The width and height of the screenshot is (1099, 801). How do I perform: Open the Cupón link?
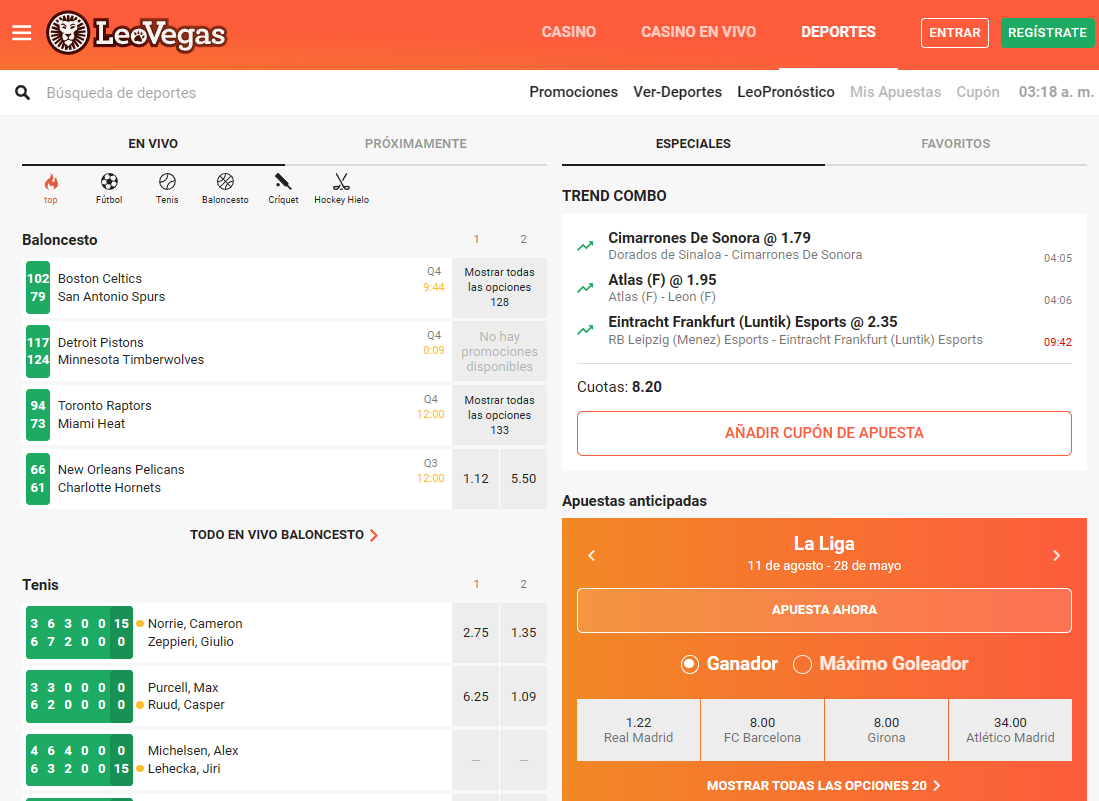[978, 92]
